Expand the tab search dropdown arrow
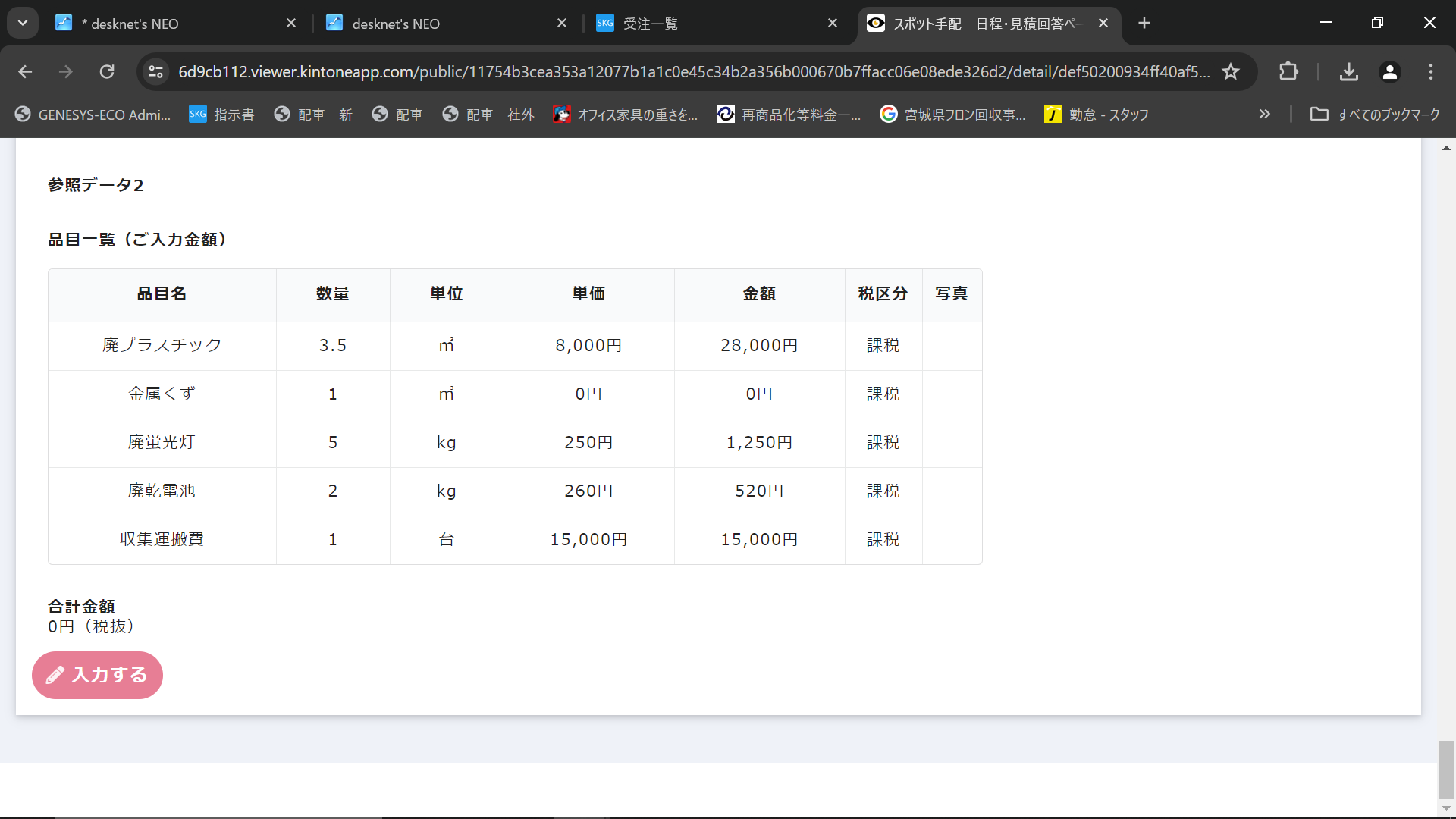Image resolution: width=1456 pixels, height=819 pixels. [x=23, y=24]
